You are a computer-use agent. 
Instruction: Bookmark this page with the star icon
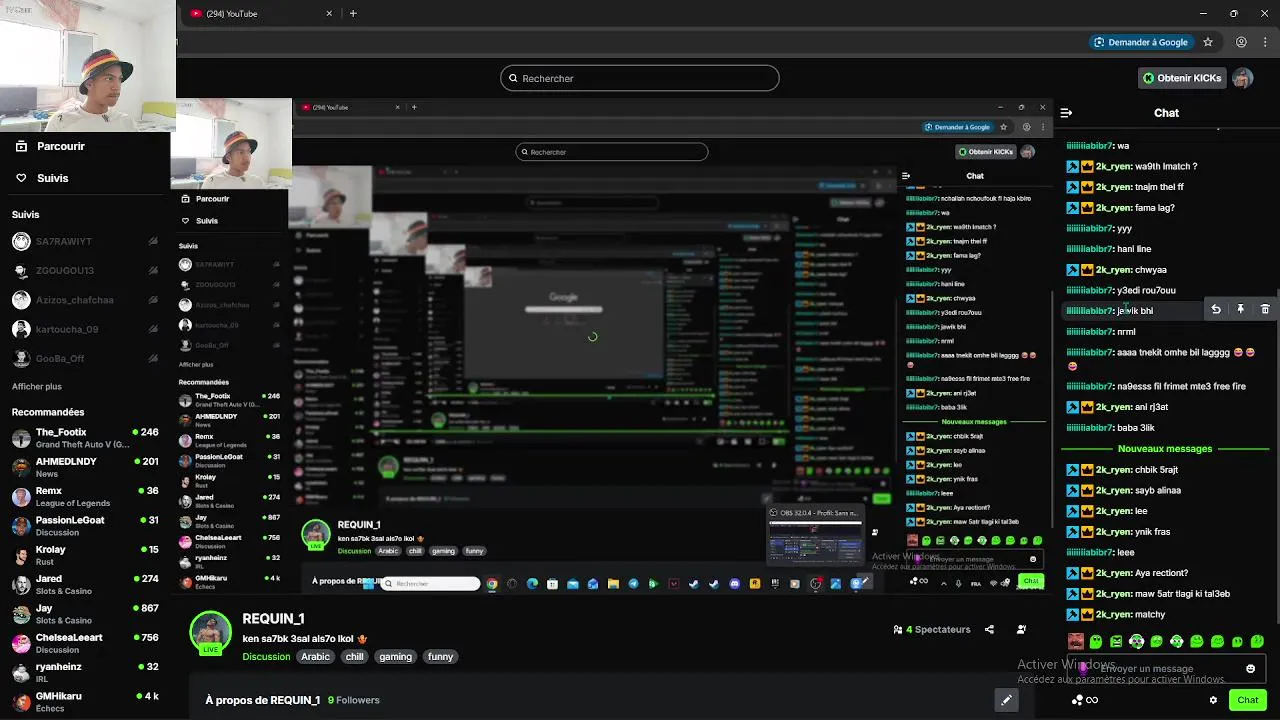tap(1208, 42)
